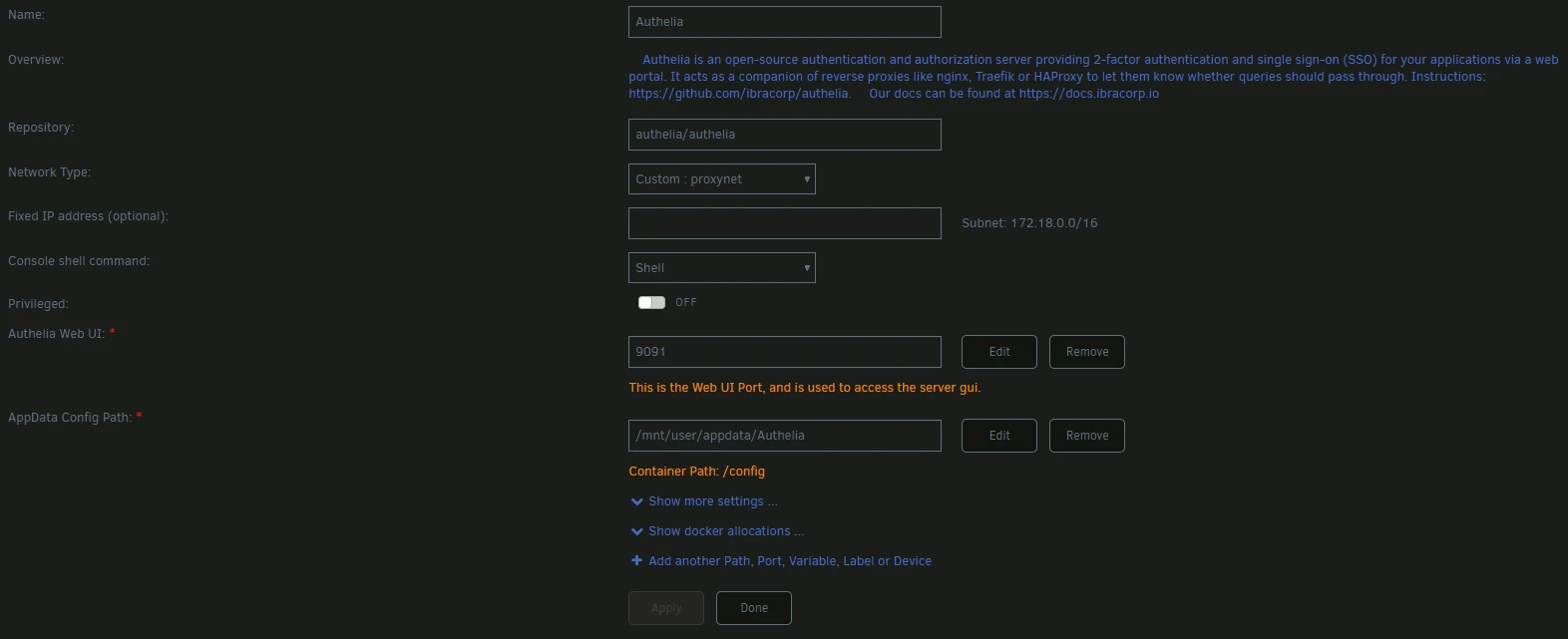Edit the Authelia Web UI port setting

(998, 352)
